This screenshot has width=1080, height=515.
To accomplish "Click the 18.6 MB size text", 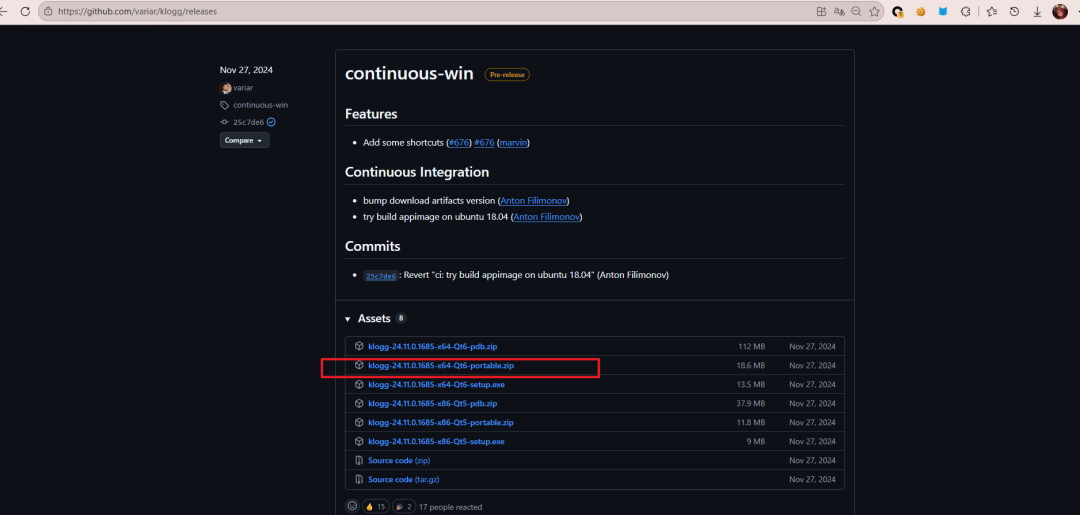I will (751, 366).
